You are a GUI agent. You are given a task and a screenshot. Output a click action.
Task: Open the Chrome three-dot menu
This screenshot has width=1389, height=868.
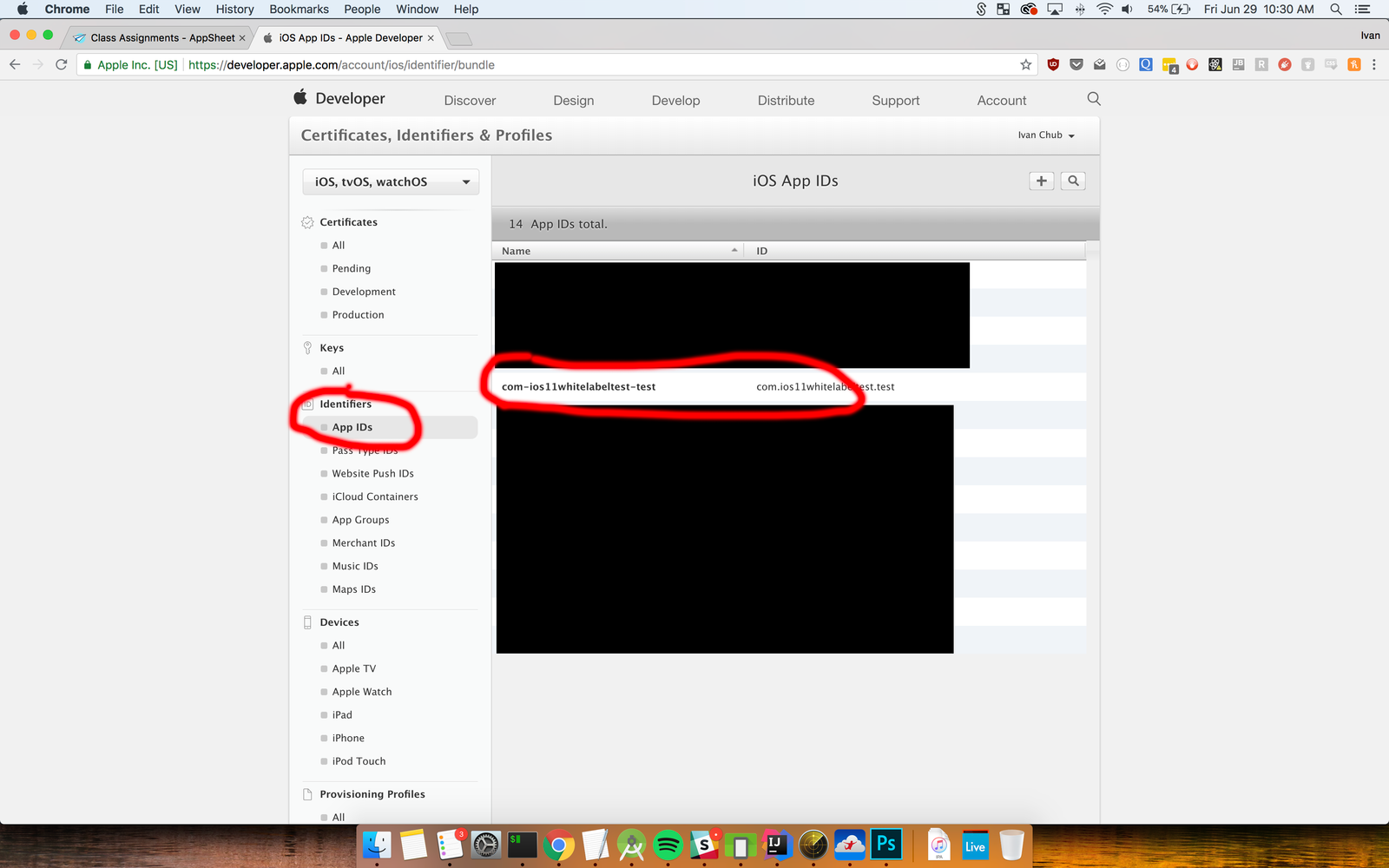[x=1373, y=64]
